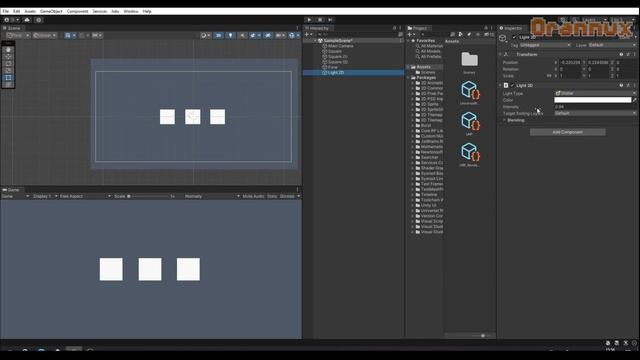Select the Scale tool in Scene overlay
The image size is (640, 360).
[8, 71]
